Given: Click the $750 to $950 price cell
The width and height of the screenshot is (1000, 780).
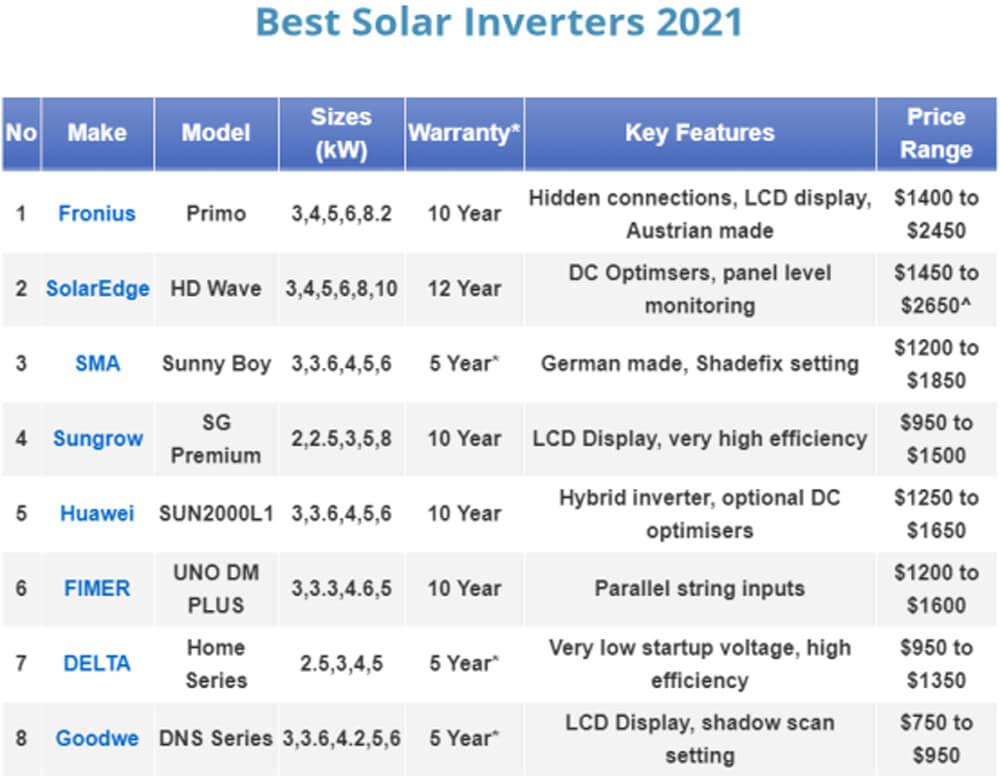Looking at the screenshot, I should [x=936, y=739].
